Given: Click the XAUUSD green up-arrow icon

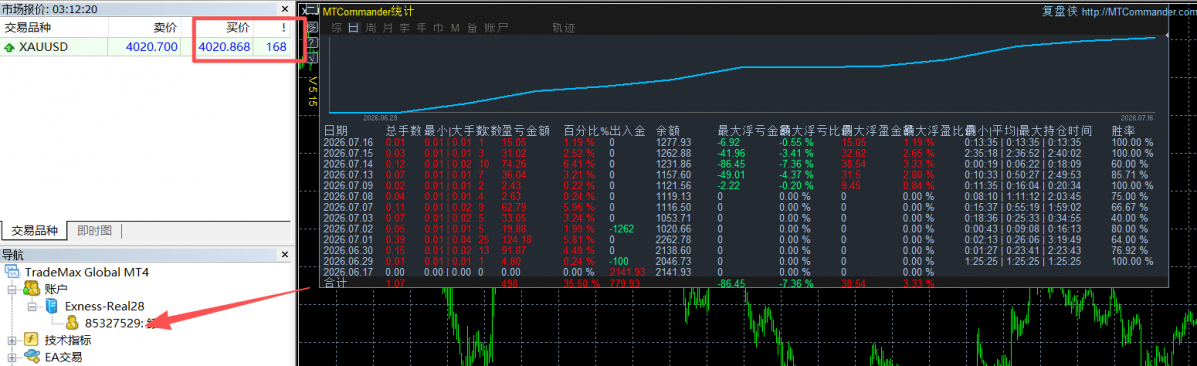Looking at the screenshot, I should tap(9, 47).
